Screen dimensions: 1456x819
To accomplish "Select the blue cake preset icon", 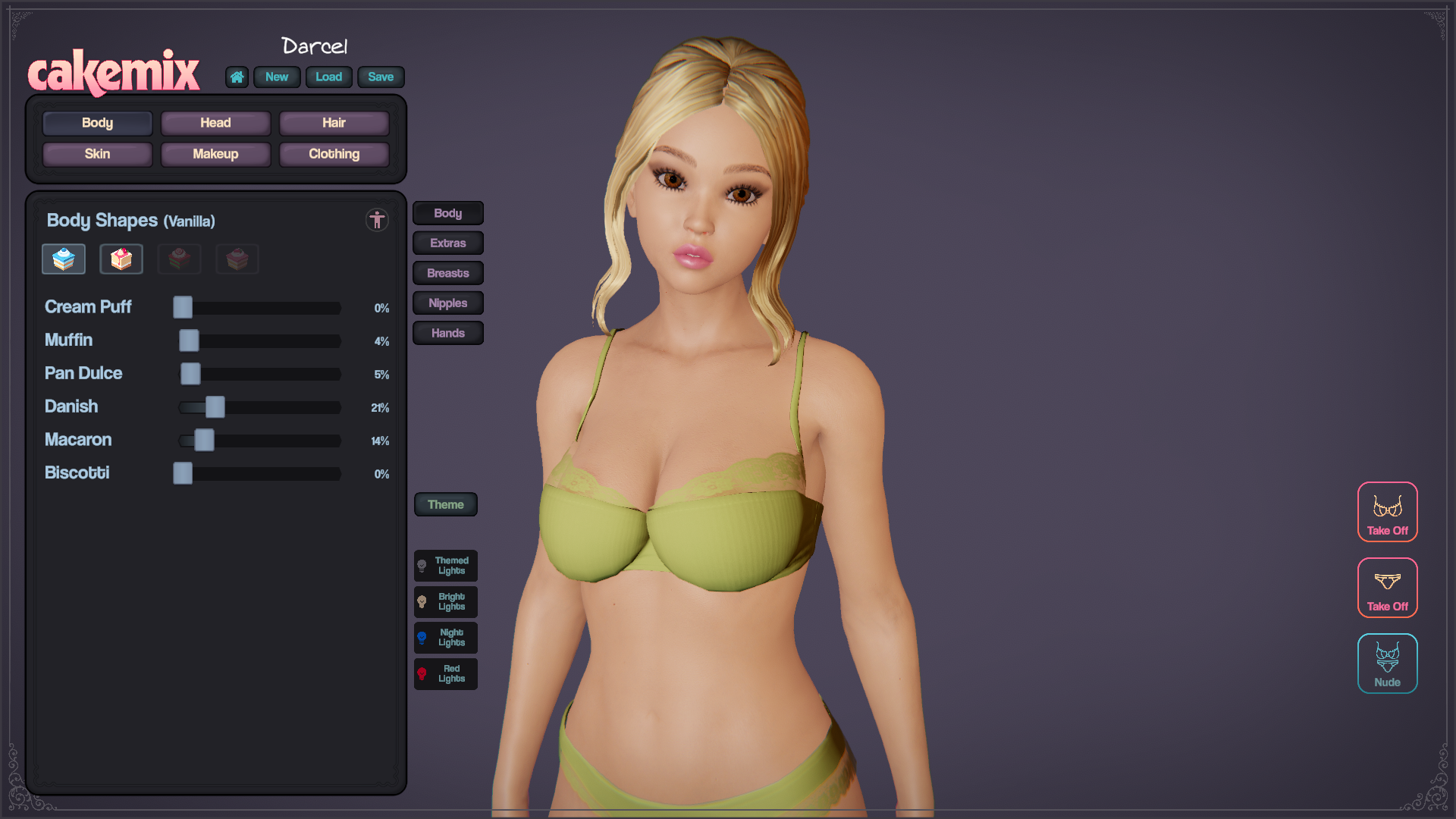I will tap(64, 259).
